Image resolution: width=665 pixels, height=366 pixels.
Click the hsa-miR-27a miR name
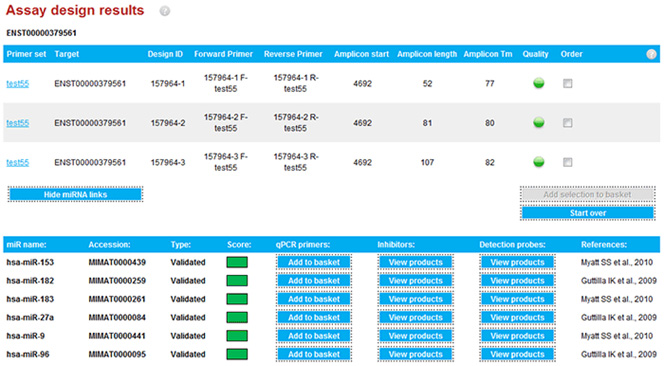point(30,317)
